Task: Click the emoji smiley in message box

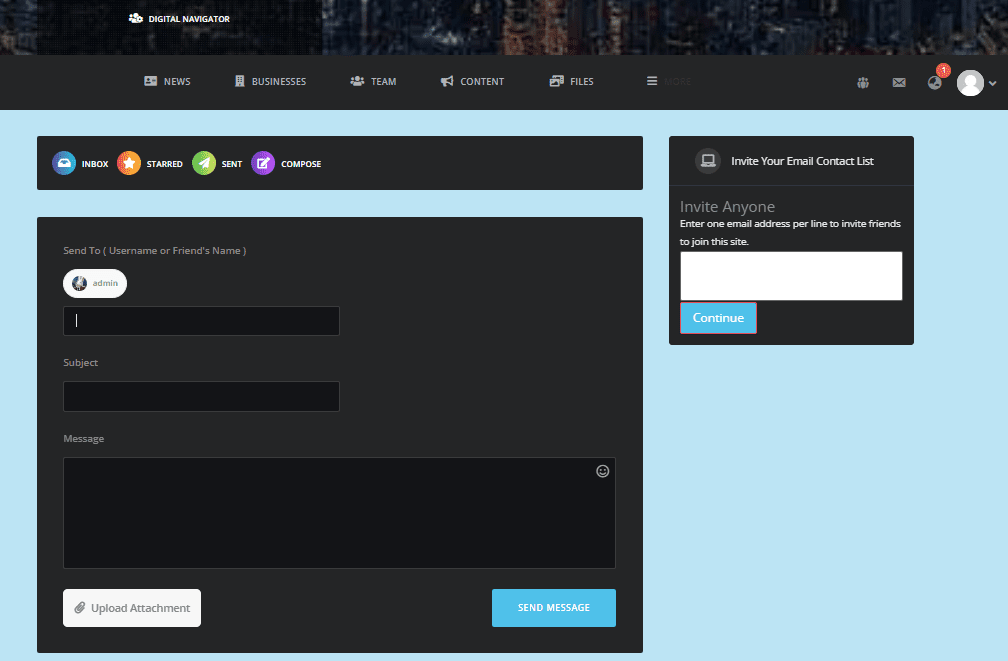Action: click(602, 471)
